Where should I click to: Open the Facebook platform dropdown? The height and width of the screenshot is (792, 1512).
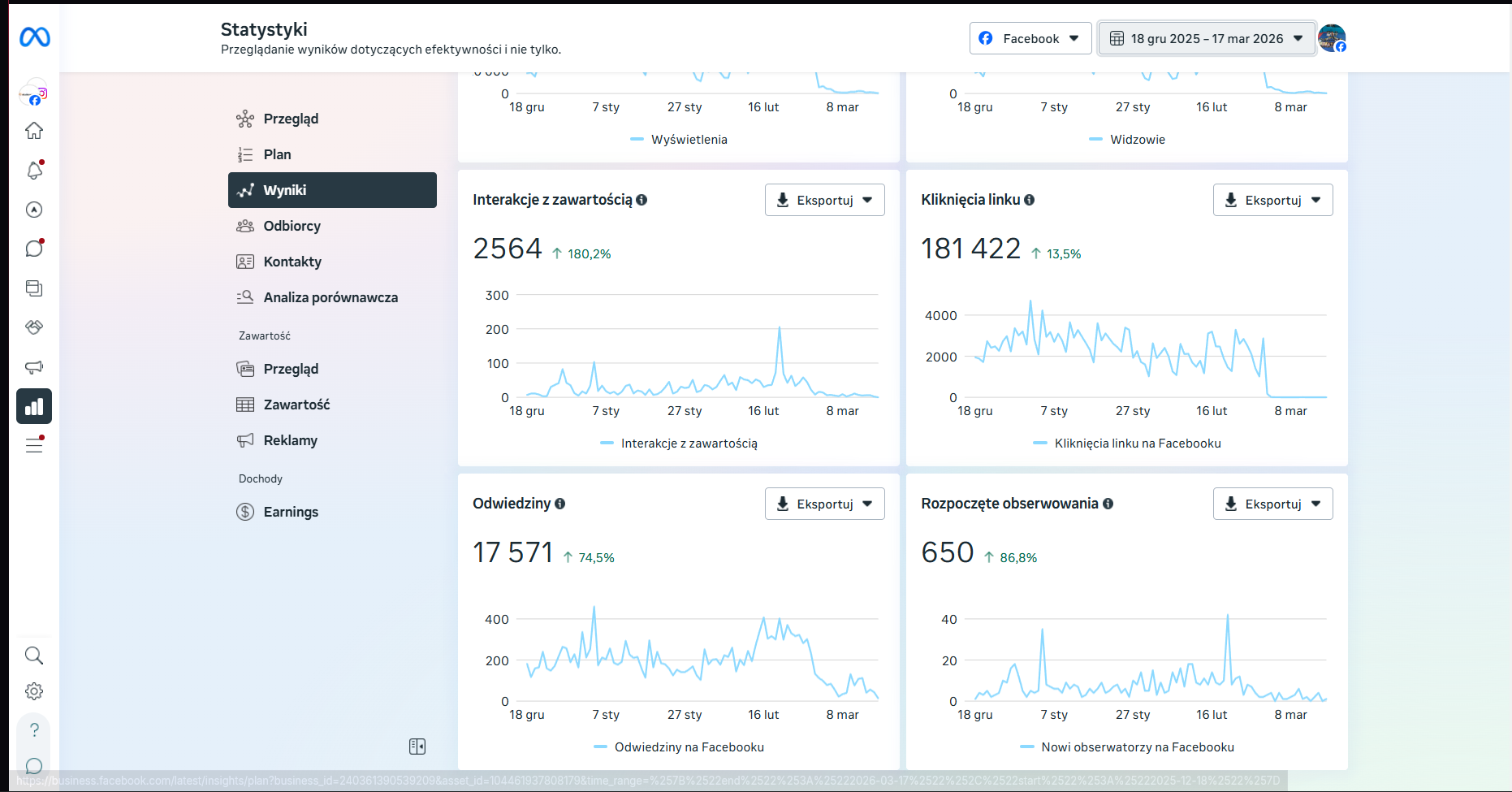[x=1030, y=38]
